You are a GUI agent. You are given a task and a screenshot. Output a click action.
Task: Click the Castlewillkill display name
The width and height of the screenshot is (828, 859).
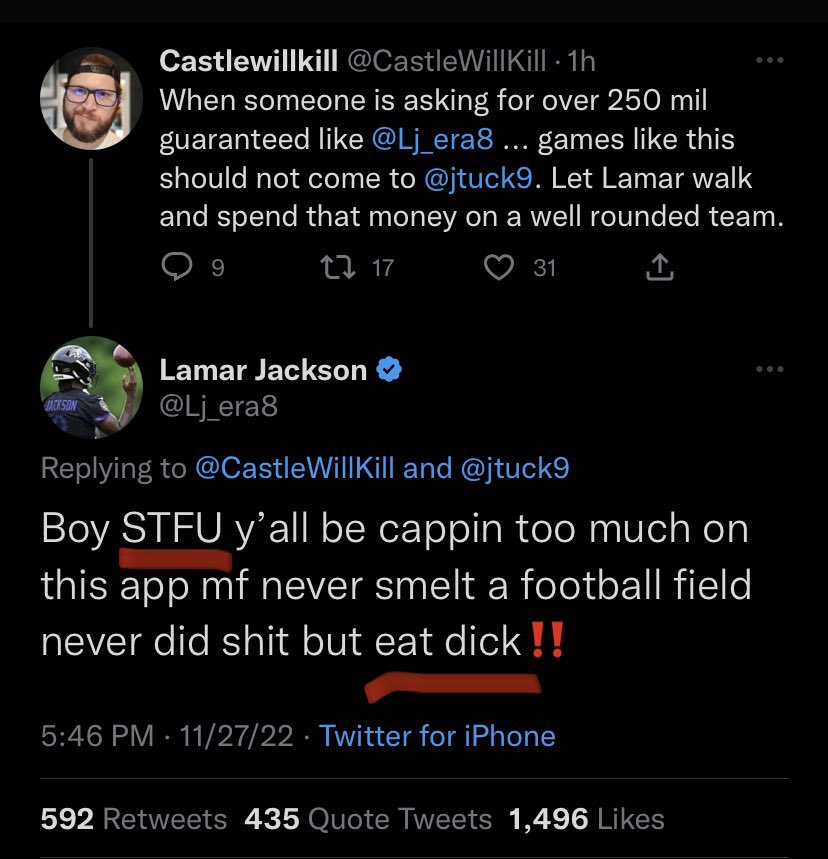[x=249, y=60]
